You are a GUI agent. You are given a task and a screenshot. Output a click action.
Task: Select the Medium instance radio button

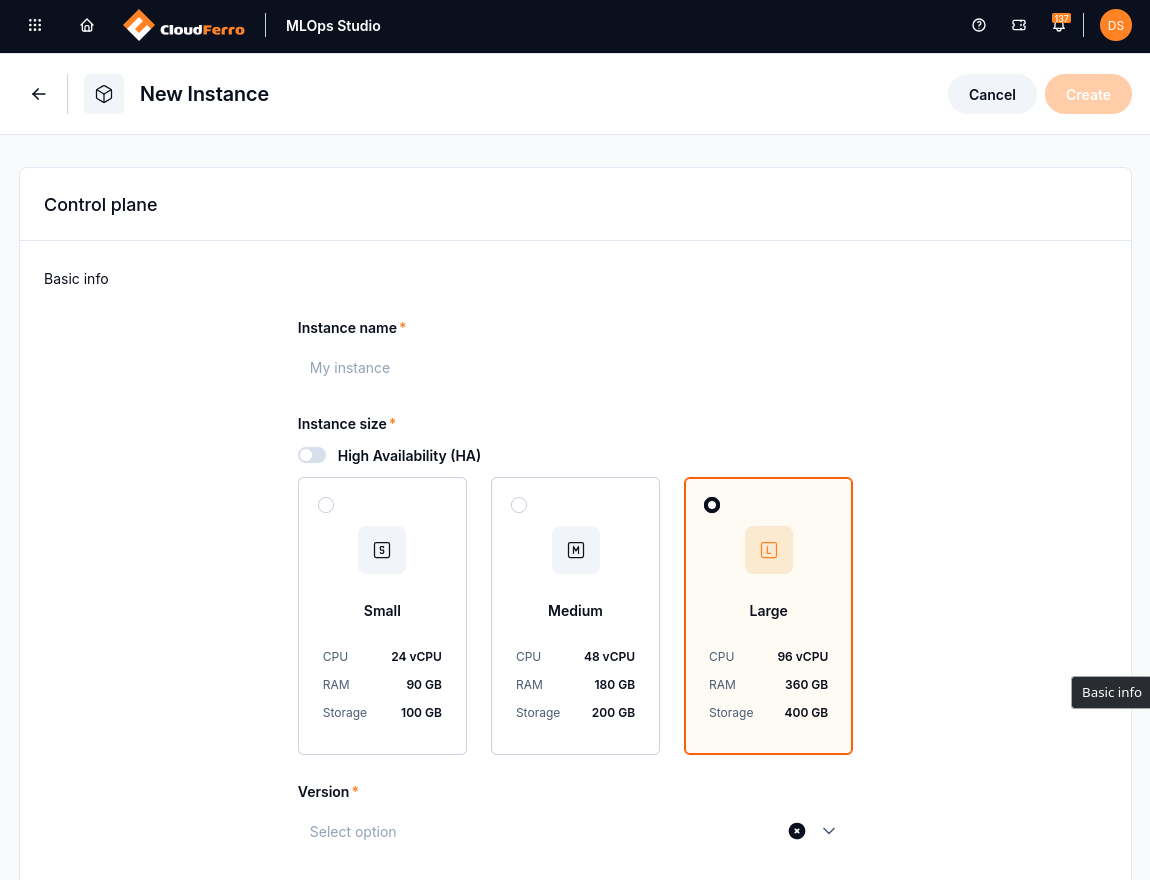[519, 505]
